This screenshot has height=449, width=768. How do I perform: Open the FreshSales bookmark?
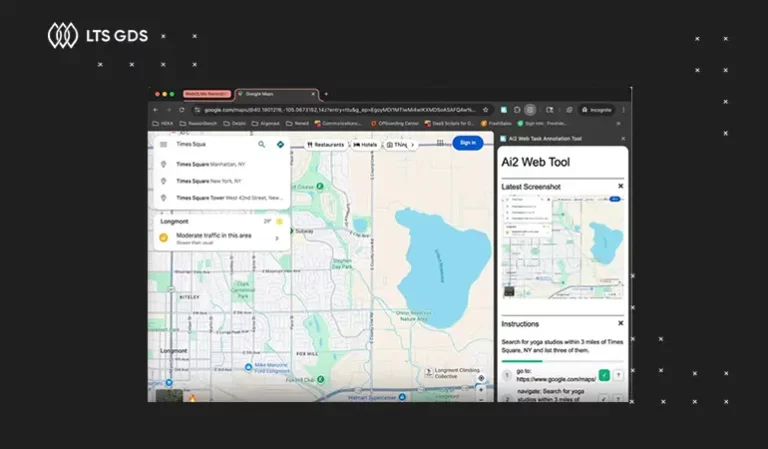pyautogui.click(x=497, y=123)
